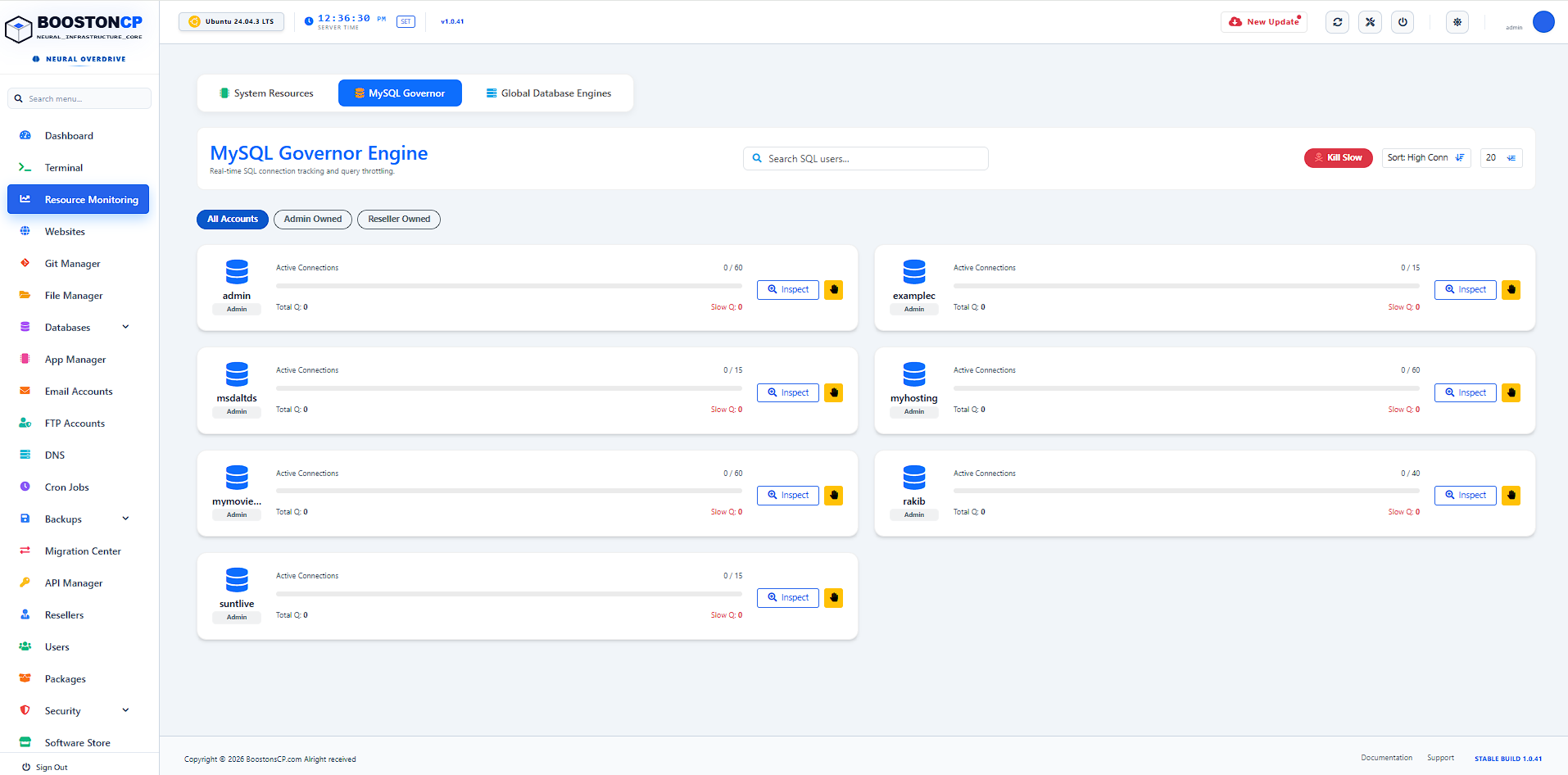The width and height of the screenshot is (1568, 775).
Task: Expand the Security sidebar menu
Action: [78, 711]
